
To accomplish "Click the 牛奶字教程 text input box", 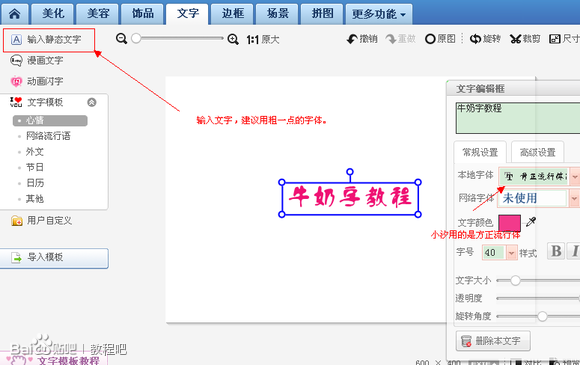I will point(518,118).
